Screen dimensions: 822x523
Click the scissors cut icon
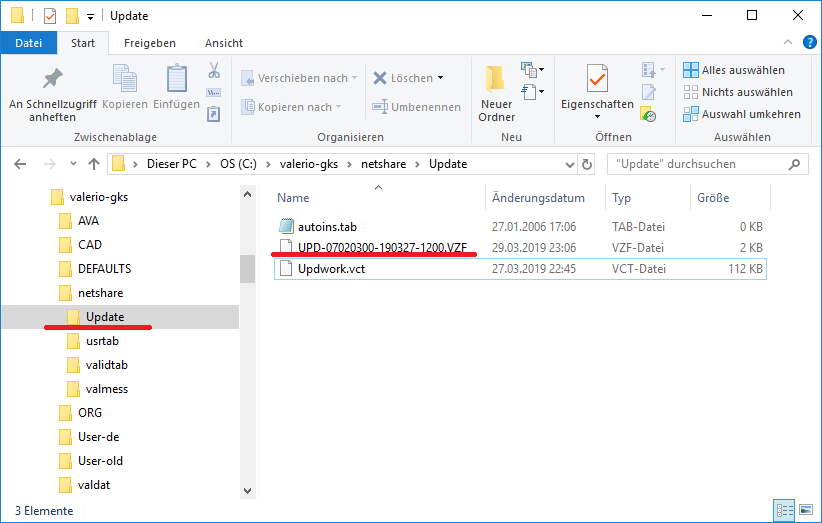tap(213, 71)
